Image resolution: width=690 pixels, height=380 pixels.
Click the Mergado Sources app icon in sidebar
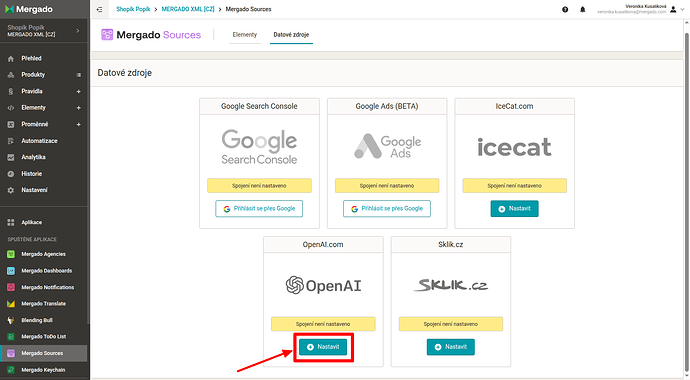pos(11,353)
